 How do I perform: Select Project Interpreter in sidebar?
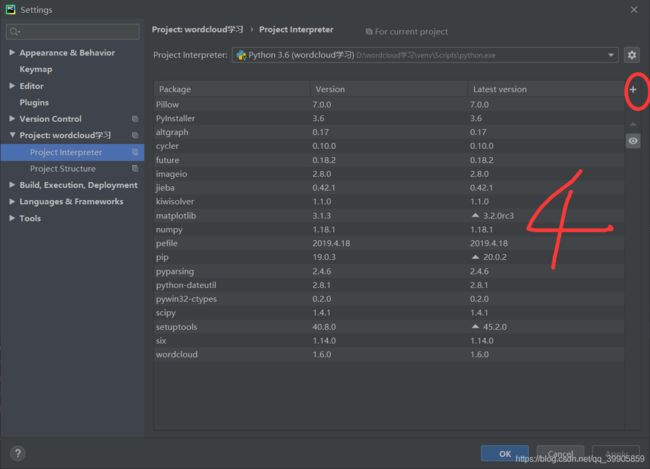point(72,152)
